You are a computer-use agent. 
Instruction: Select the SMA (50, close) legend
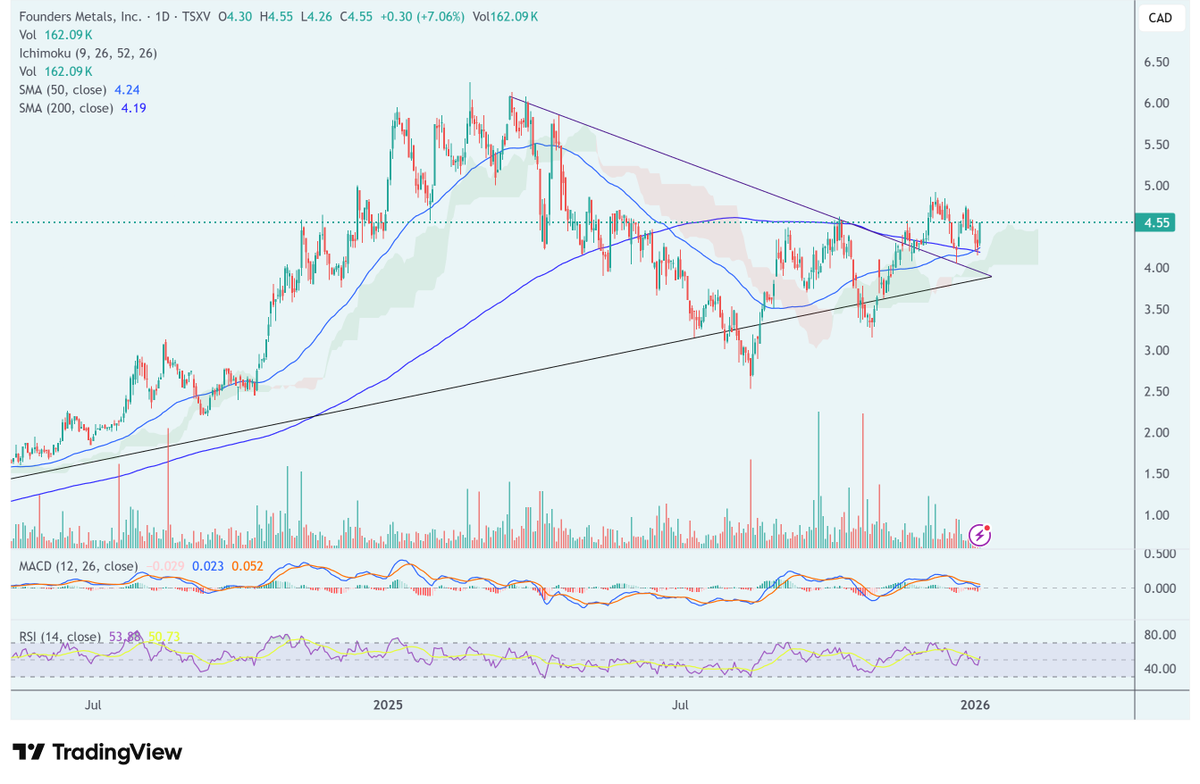point(63,89)
